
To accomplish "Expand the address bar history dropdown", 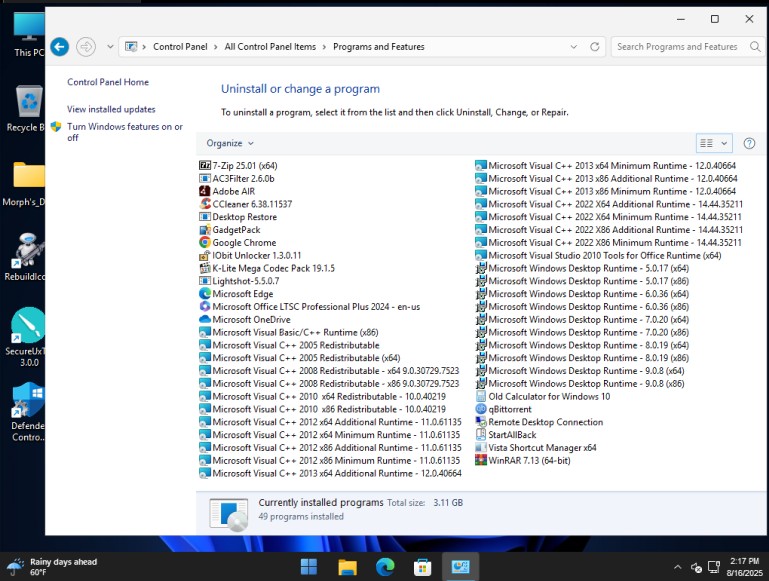I will point(573,47).
